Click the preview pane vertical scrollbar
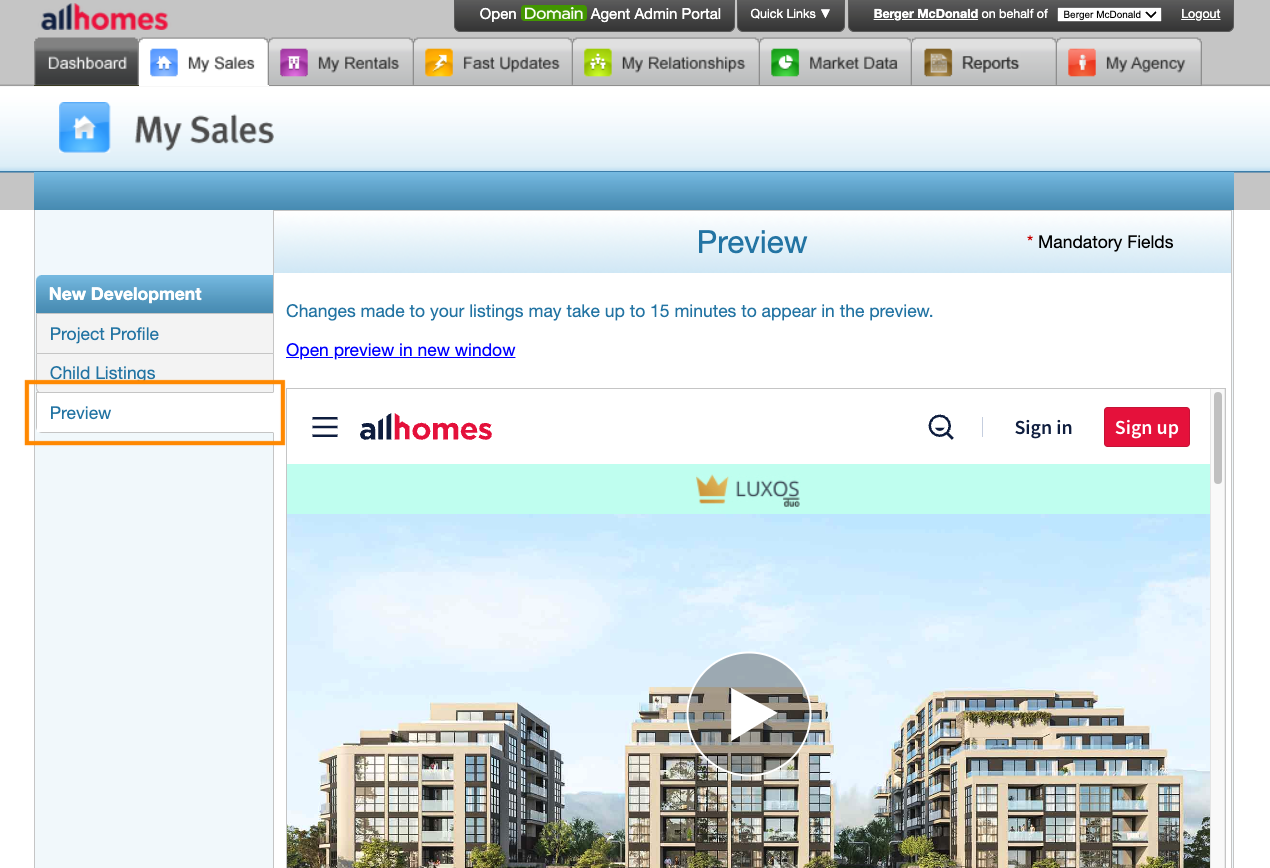The image size is (1270, 868). [x=1217, y=440]
